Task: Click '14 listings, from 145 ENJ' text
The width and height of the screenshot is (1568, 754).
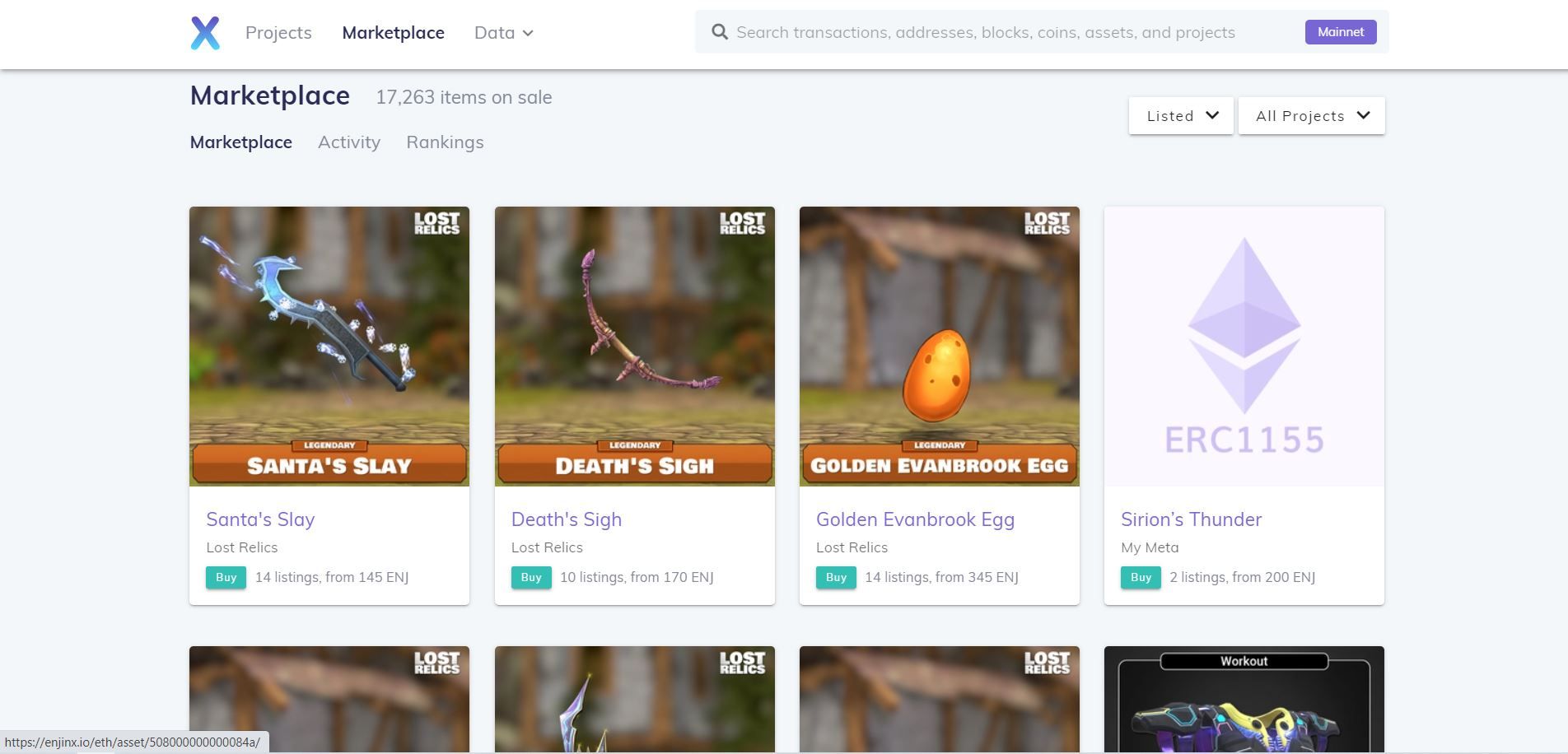Action: 332,578
